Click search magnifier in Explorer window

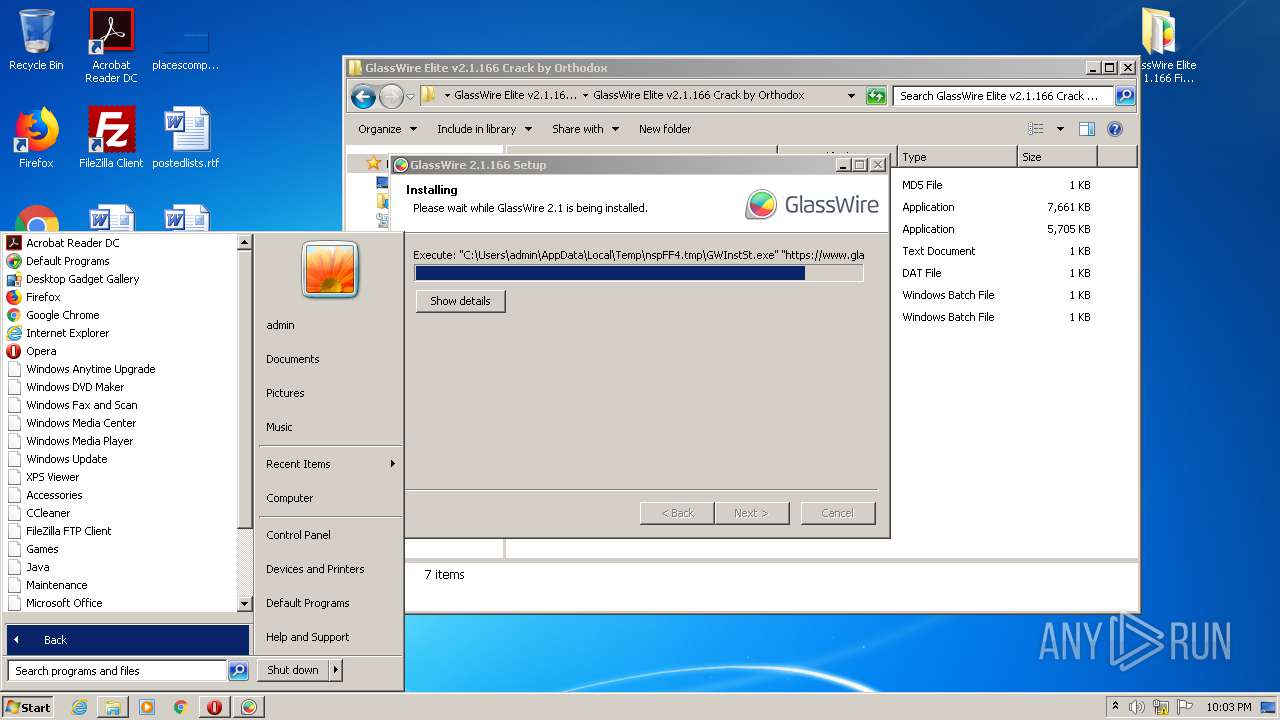[x=1125, y=96]
